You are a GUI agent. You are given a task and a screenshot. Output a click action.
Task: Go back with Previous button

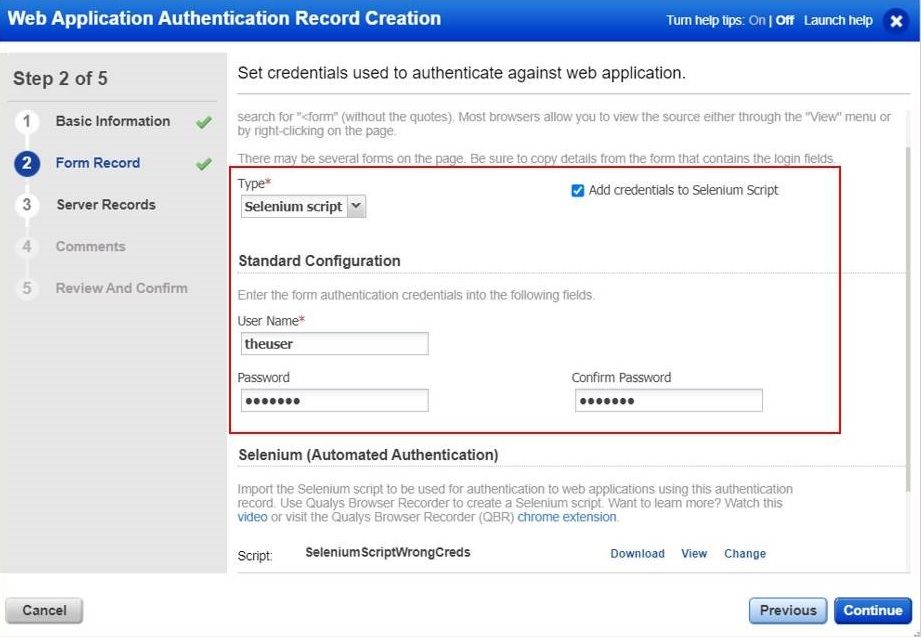click(788, 611)
